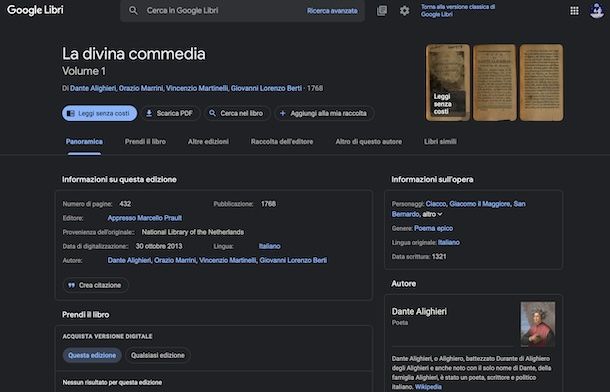Select 'National Library of the Netherlands' text

coord(193,232)
